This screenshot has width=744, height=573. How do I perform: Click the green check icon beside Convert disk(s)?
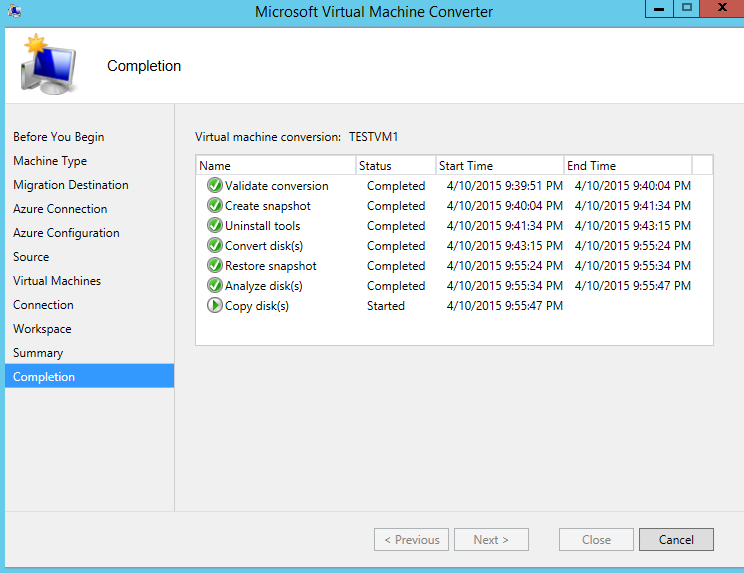click(214, 245)
